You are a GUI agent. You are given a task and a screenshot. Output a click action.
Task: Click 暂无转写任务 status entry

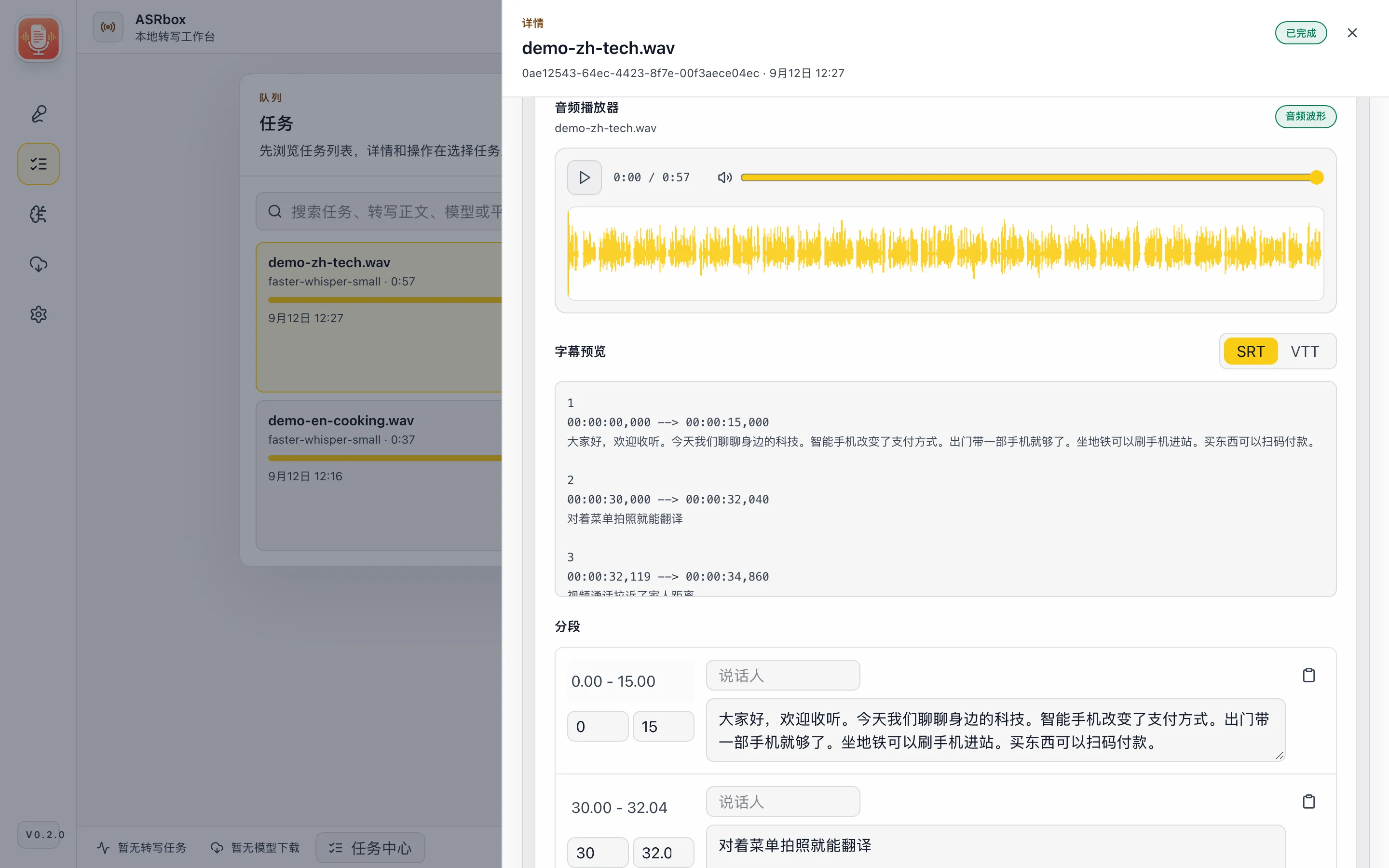[141, 847]
